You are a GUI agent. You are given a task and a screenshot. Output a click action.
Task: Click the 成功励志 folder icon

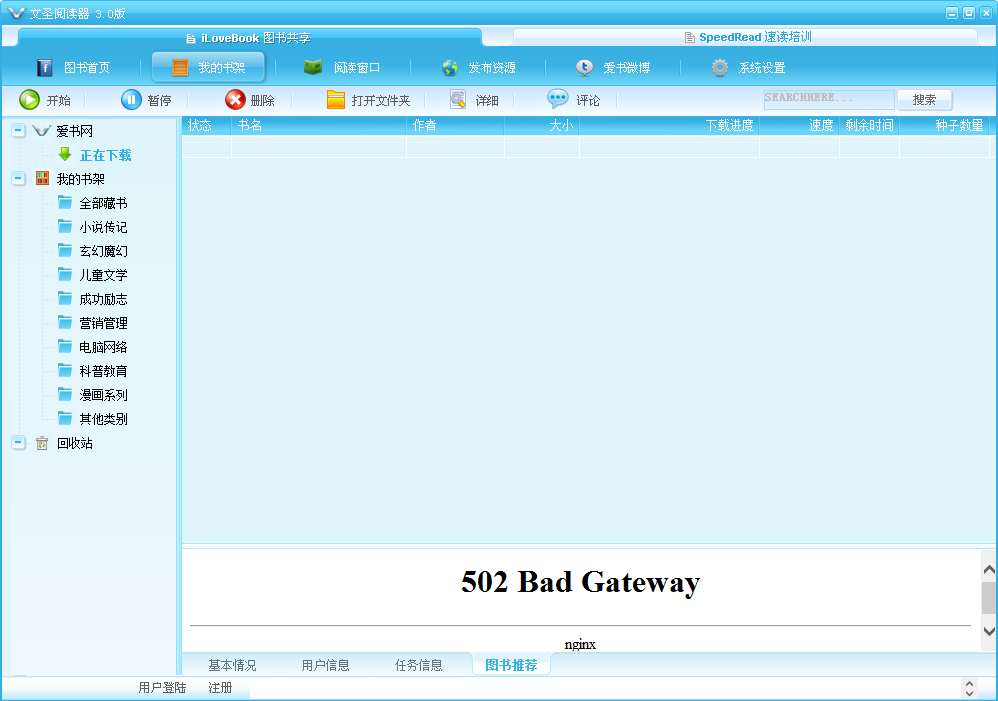(65, 299)
